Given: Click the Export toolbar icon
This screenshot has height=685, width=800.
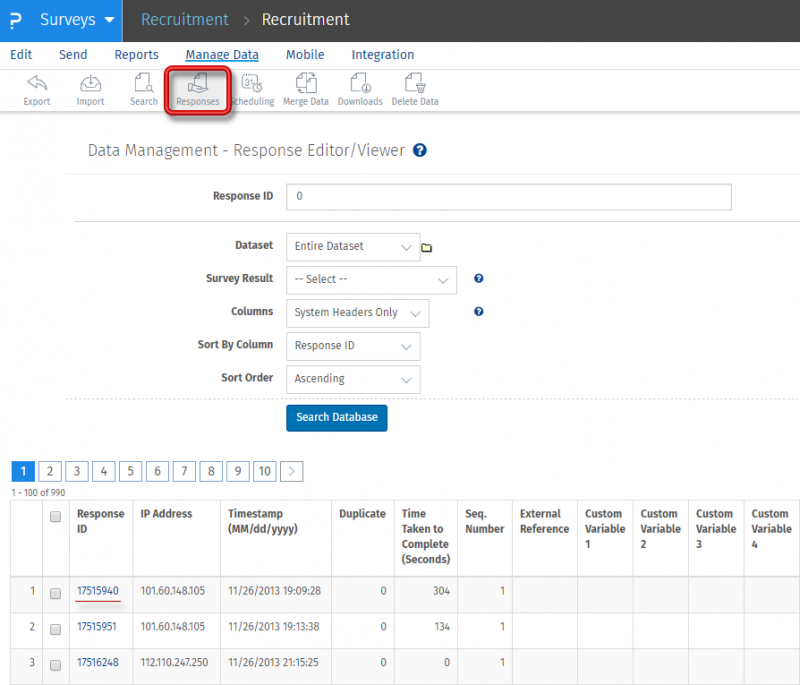Looking at the screenshot, I should click(37, 89).
